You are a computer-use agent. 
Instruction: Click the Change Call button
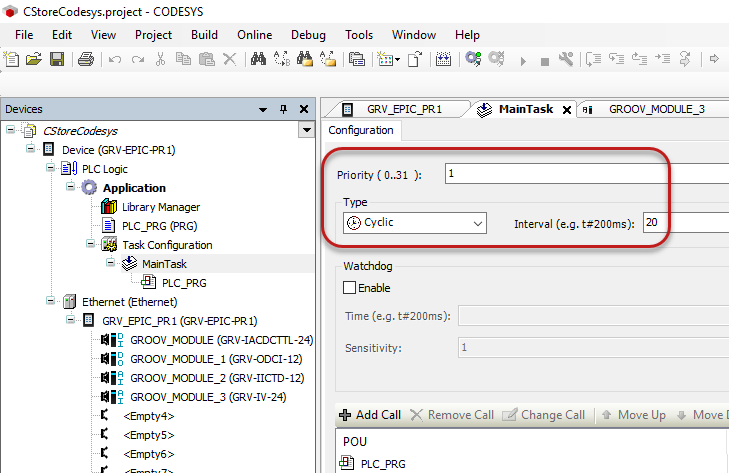[x=544, y=415]
